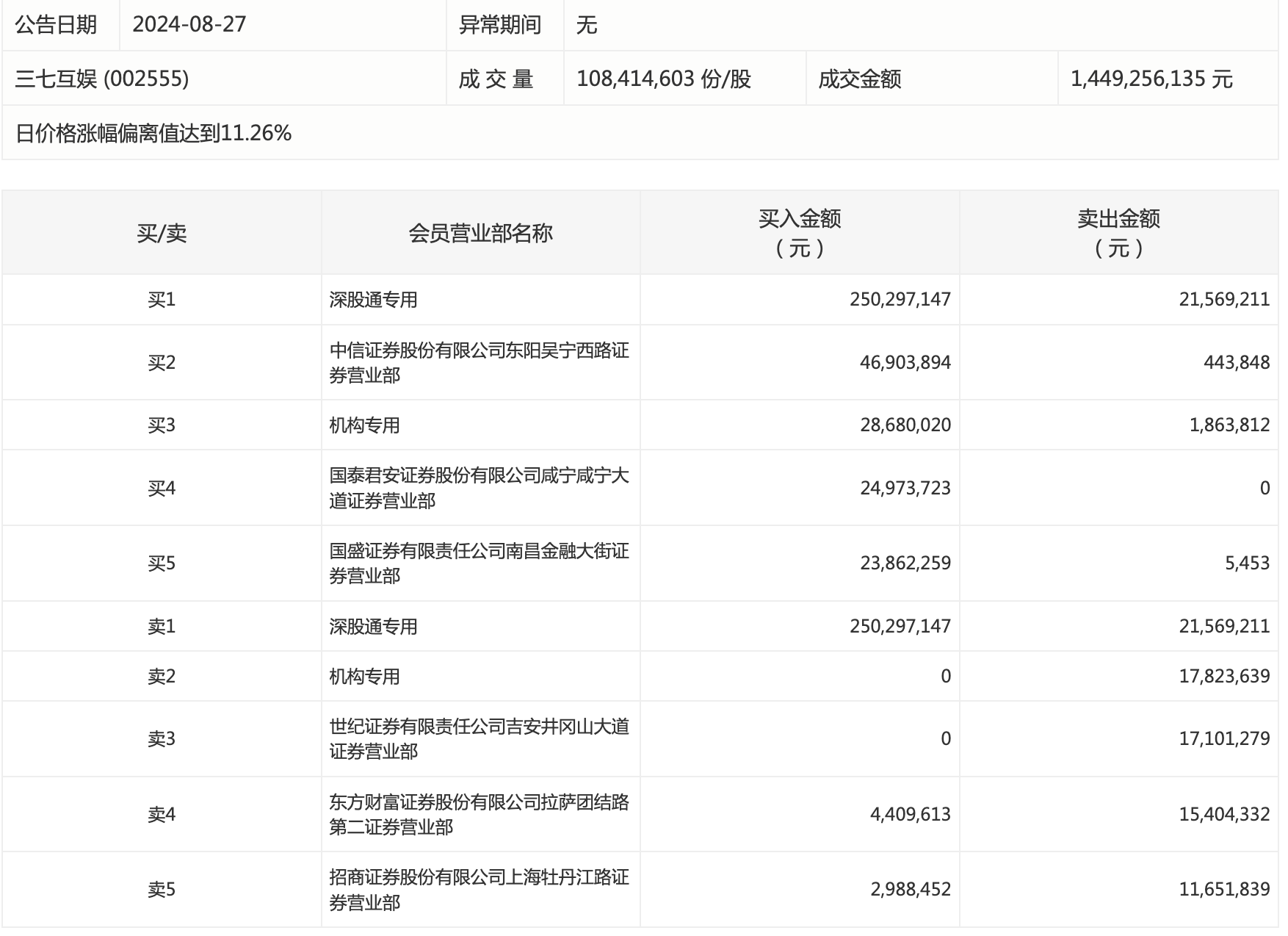Select the announcement date 2024-08-27
Viewport: 1288px width, 936px height.
click(x=189, y=24)
